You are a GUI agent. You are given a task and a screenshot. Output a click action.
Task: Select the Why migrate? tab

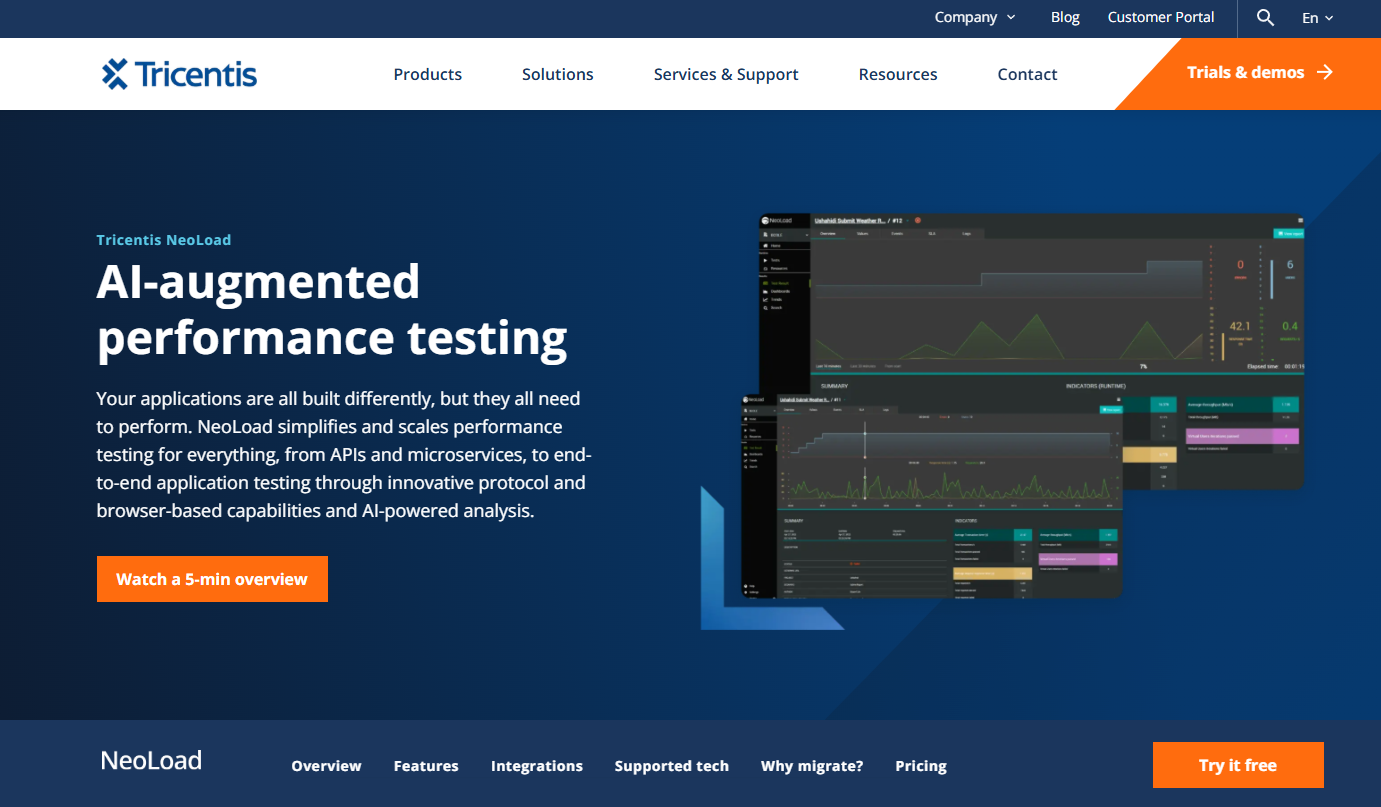(x=812, y=766)
